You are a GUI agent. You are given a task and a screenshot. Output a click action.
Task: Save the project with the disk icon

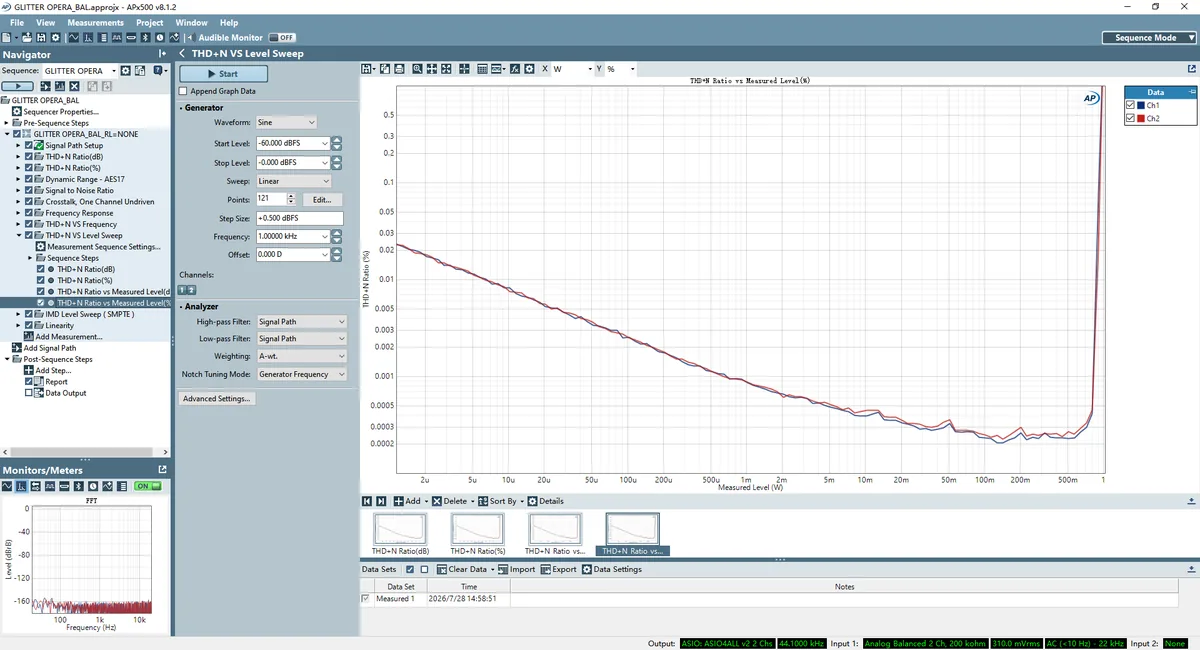[x=41, y=37]
